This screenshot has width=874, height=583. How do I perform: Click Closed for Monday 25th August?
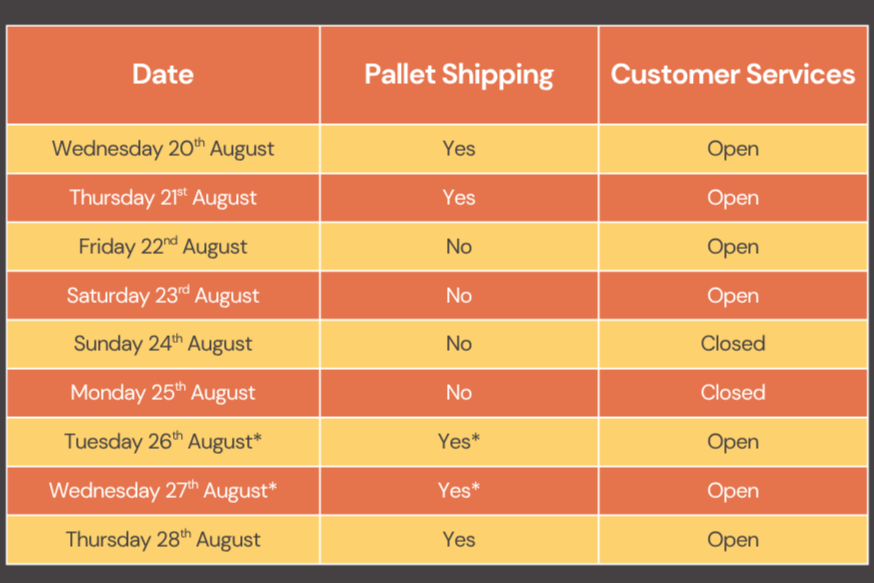pos(732,393)
